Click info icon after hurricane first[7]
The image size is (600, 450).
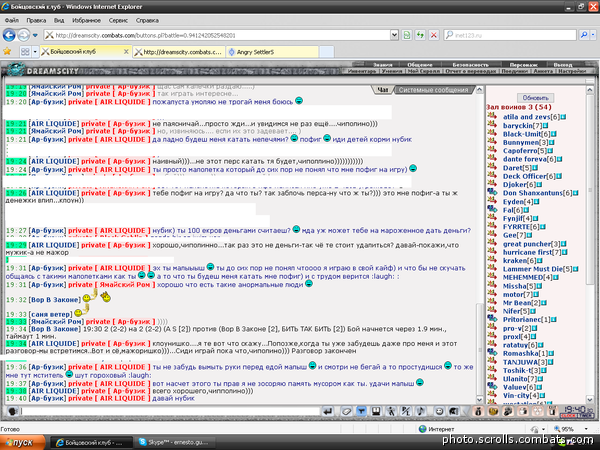click(x=564, y=252)
